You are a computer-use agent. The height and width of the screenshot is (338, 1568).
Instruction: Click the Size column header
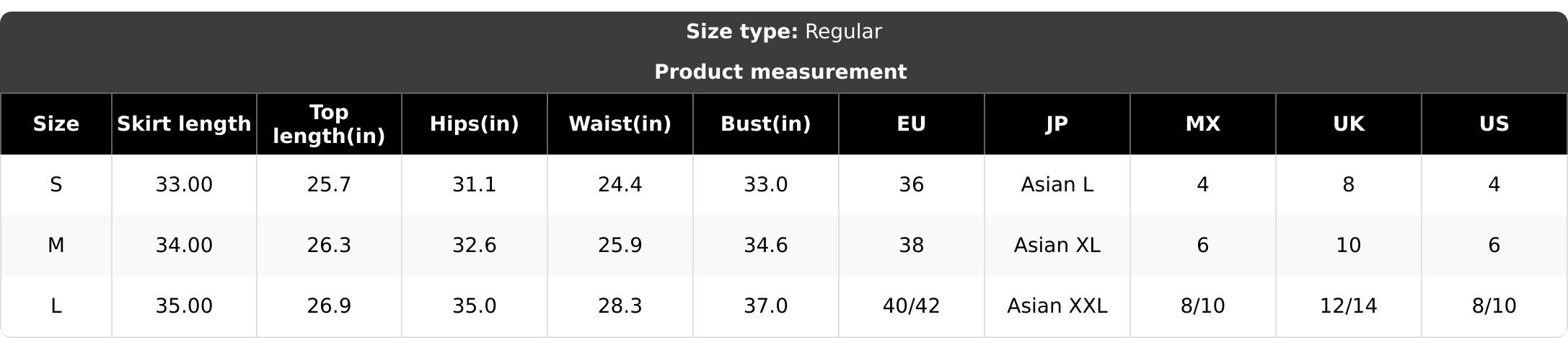click(56, 124)
